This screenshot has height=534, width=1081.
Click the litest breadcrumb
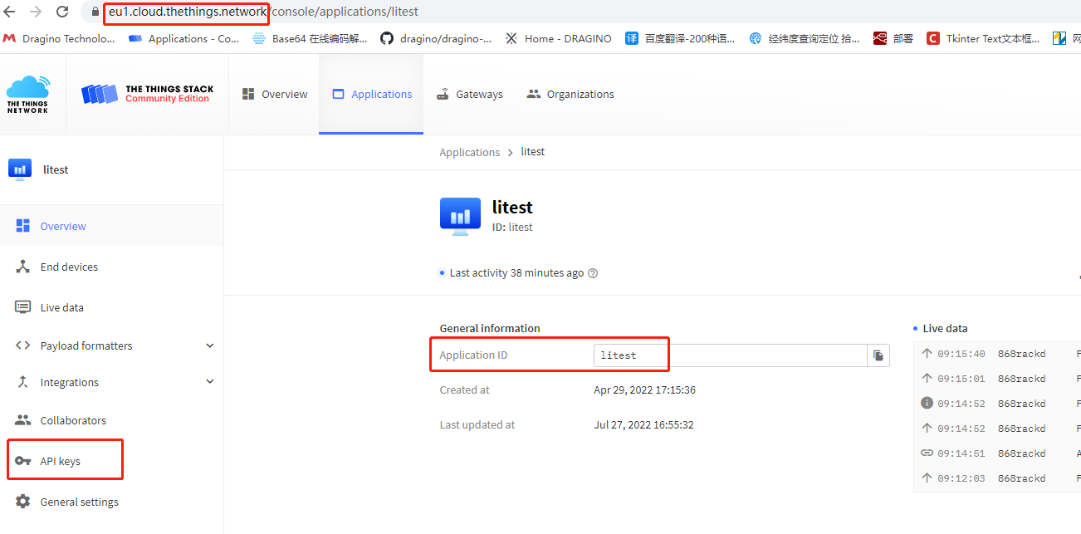(532, 152)
